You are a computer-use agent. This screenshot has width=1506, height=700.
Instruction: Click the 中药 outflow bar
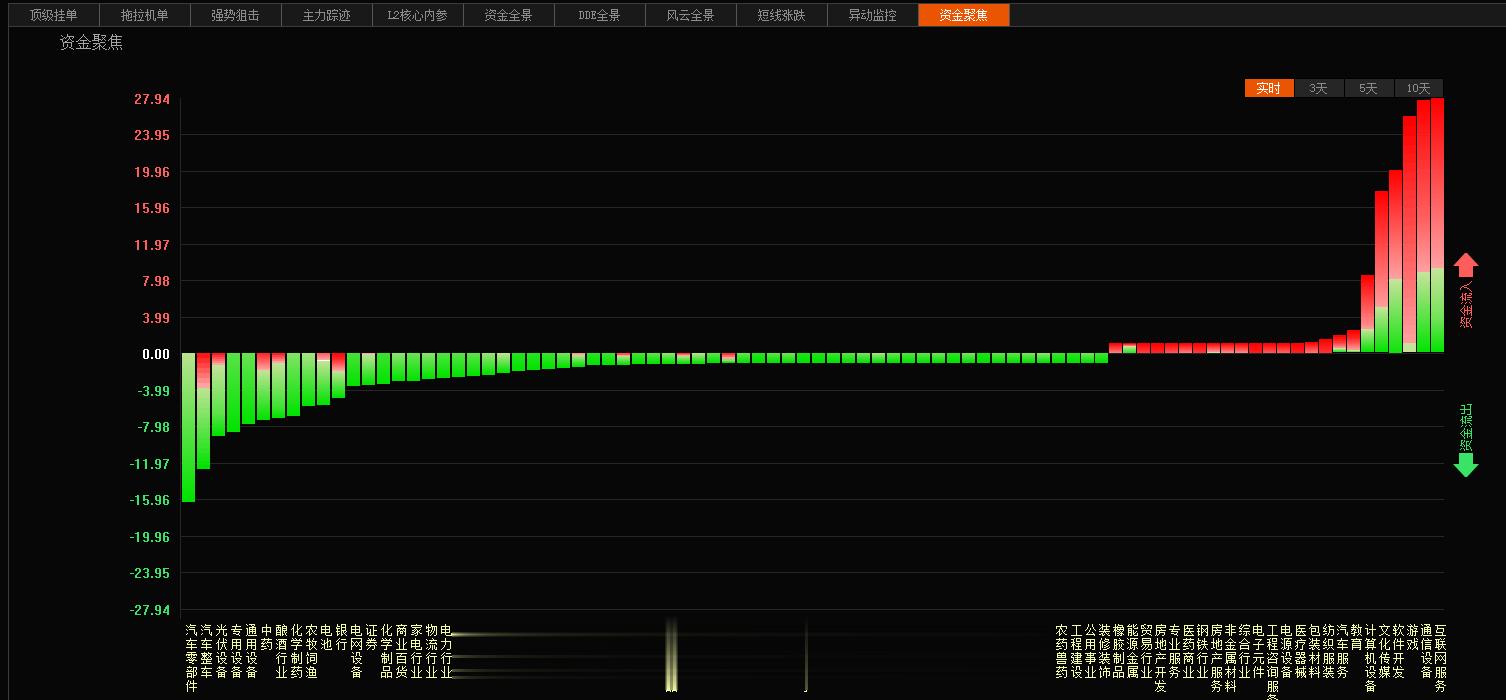(264, 387)
